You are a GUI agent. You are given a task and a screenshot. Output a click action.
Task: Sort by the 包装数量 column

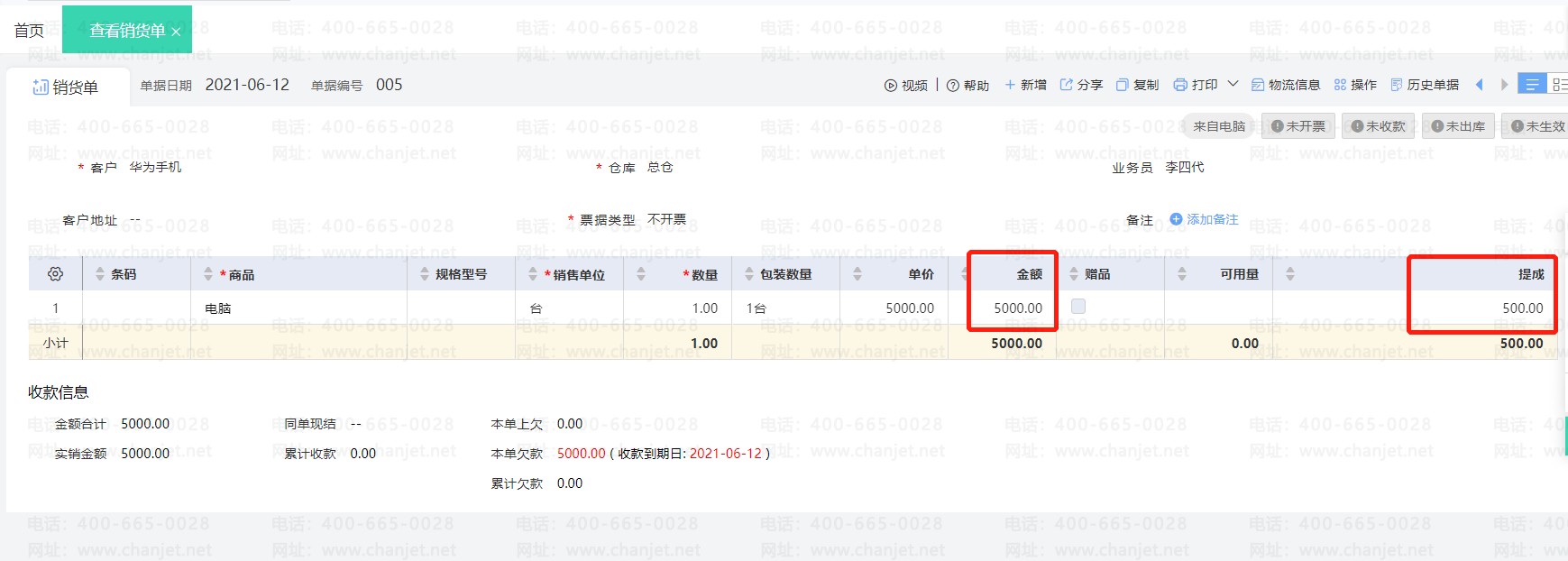tap(749, 273)
